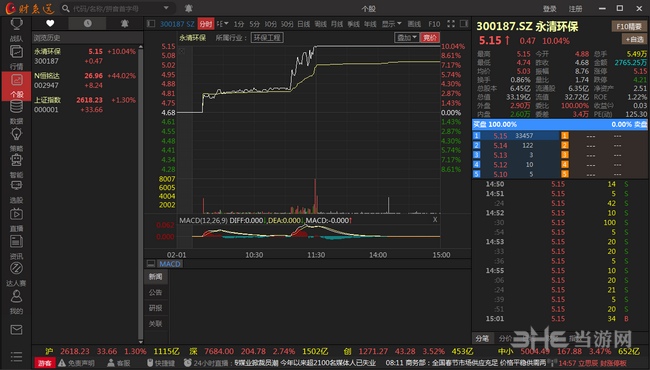
Task: Select the 年线 yearly chart tab
Action: click(x=370, y=24)
